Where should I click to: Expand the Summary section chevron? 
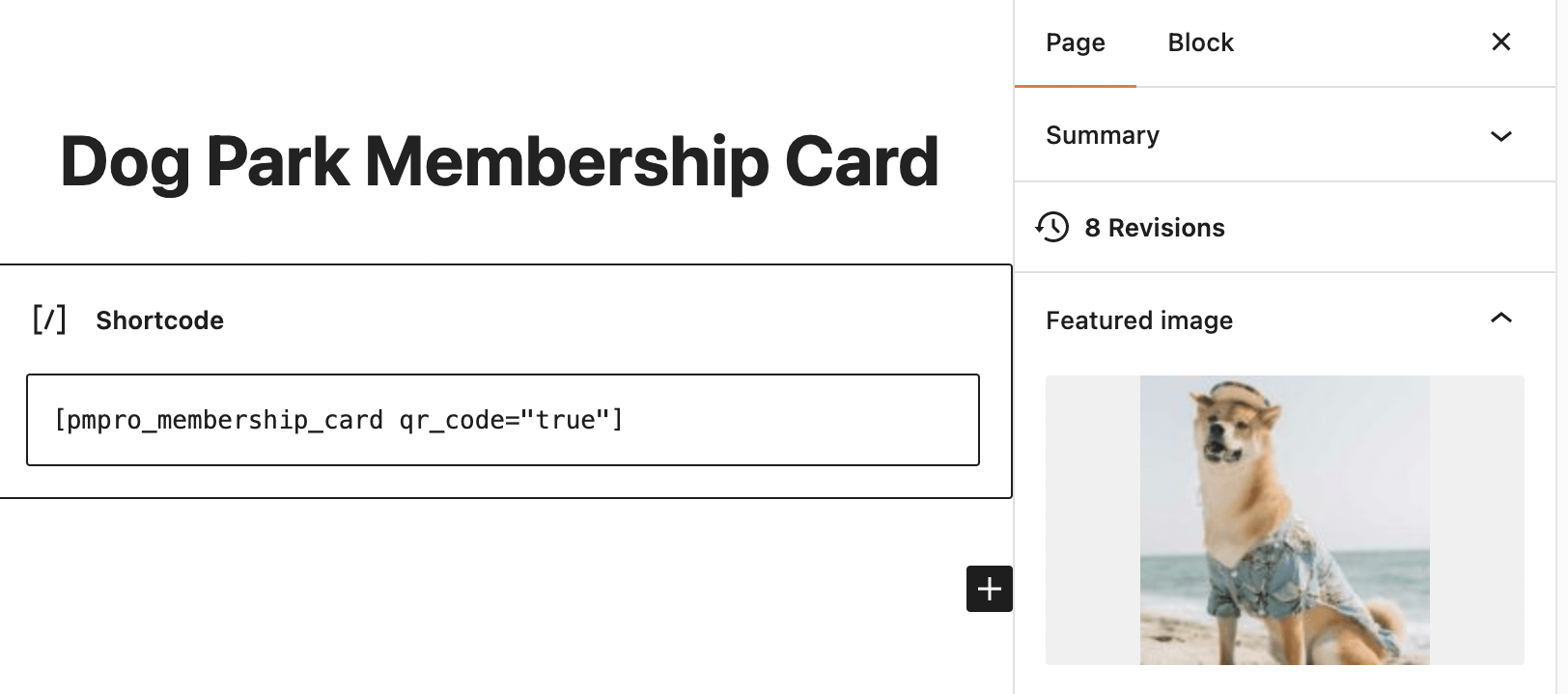1500,136
